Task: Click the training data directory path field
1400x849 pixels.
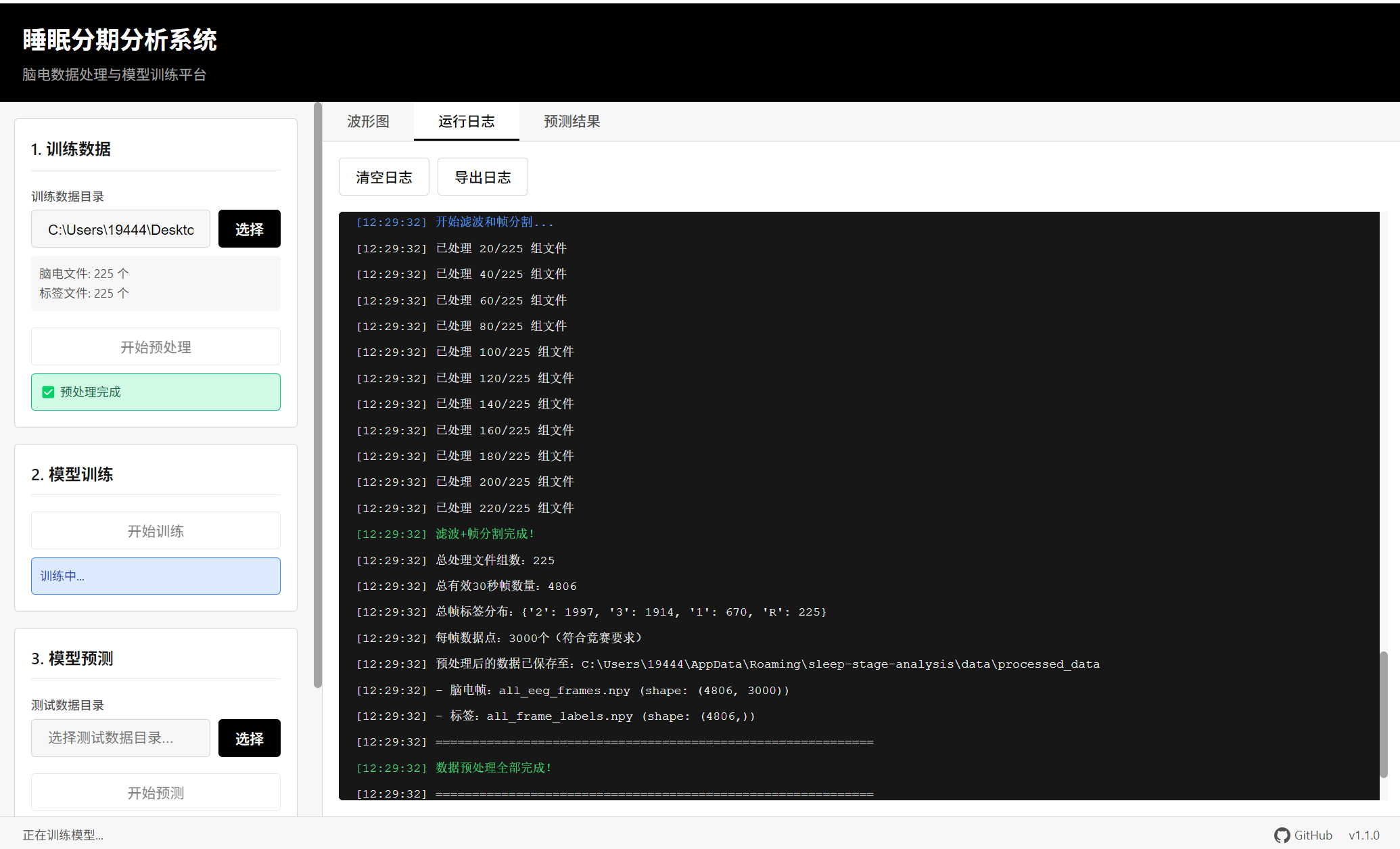Action: pos(120,229)
